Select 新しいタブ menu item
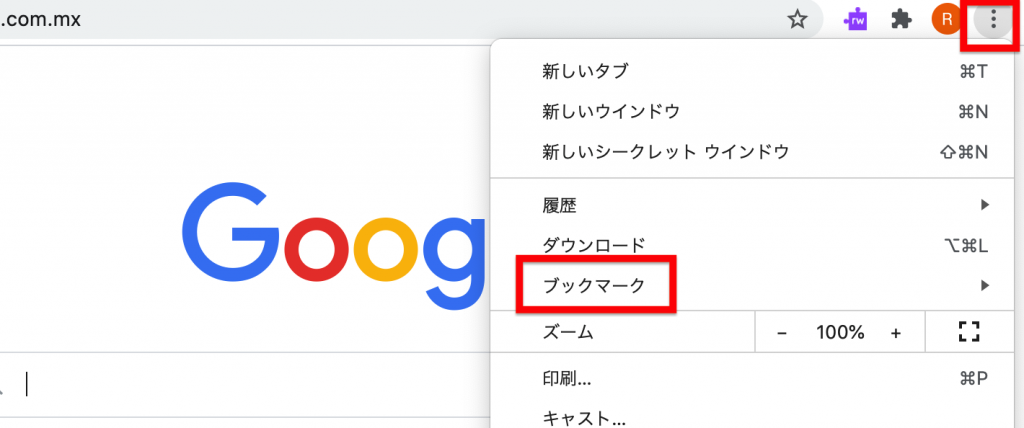 [x=750, y=71]
